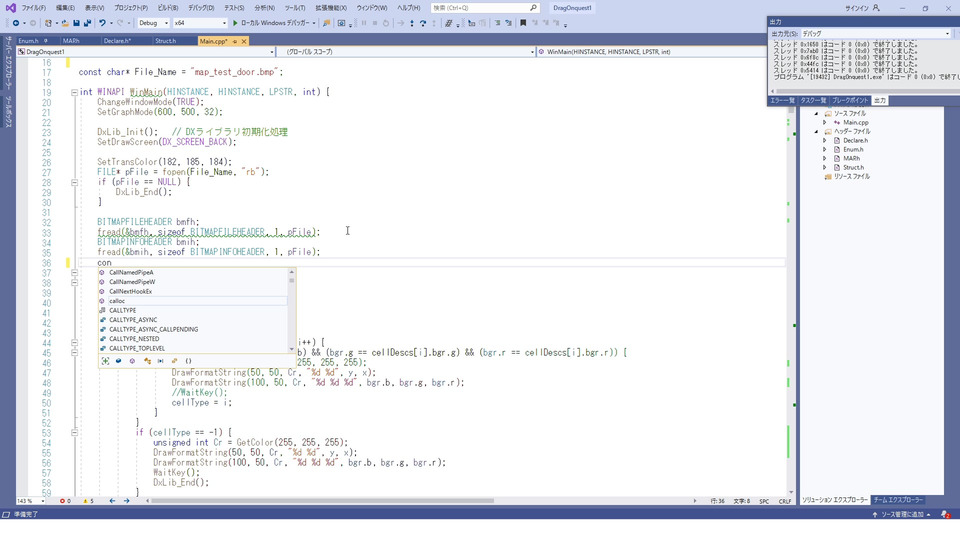Toggle IntelliSense filter for functions
Screen dimensions: 960x540
pos(132,361)
